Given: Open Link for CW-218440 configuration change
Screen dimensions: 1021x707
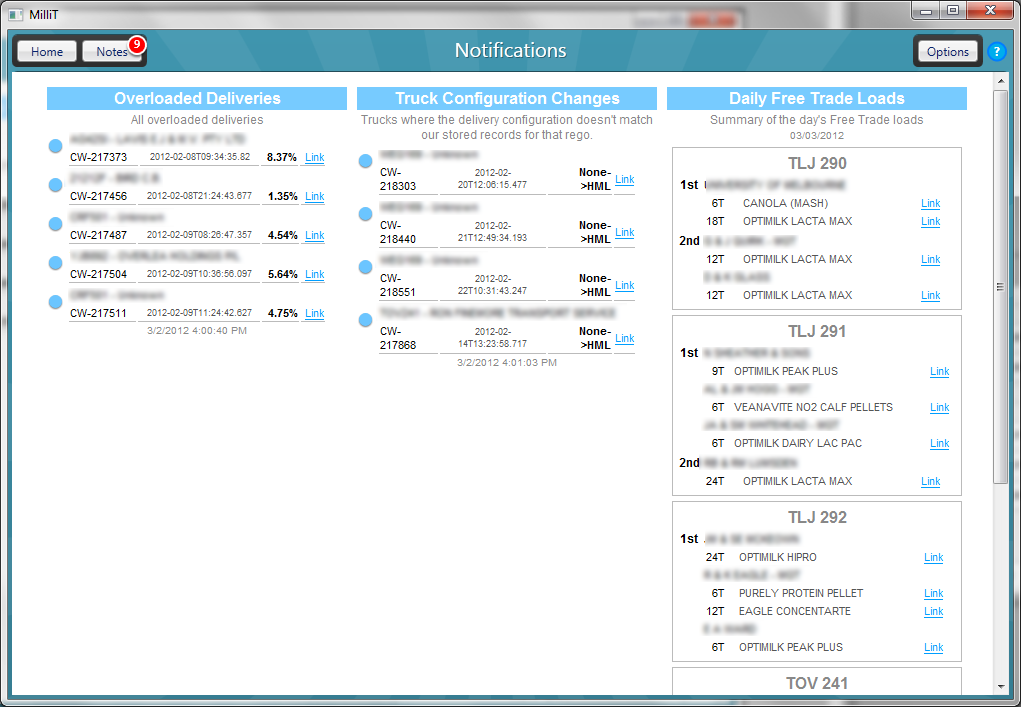Looking at the screenshot, I should [x=624, y=232].
